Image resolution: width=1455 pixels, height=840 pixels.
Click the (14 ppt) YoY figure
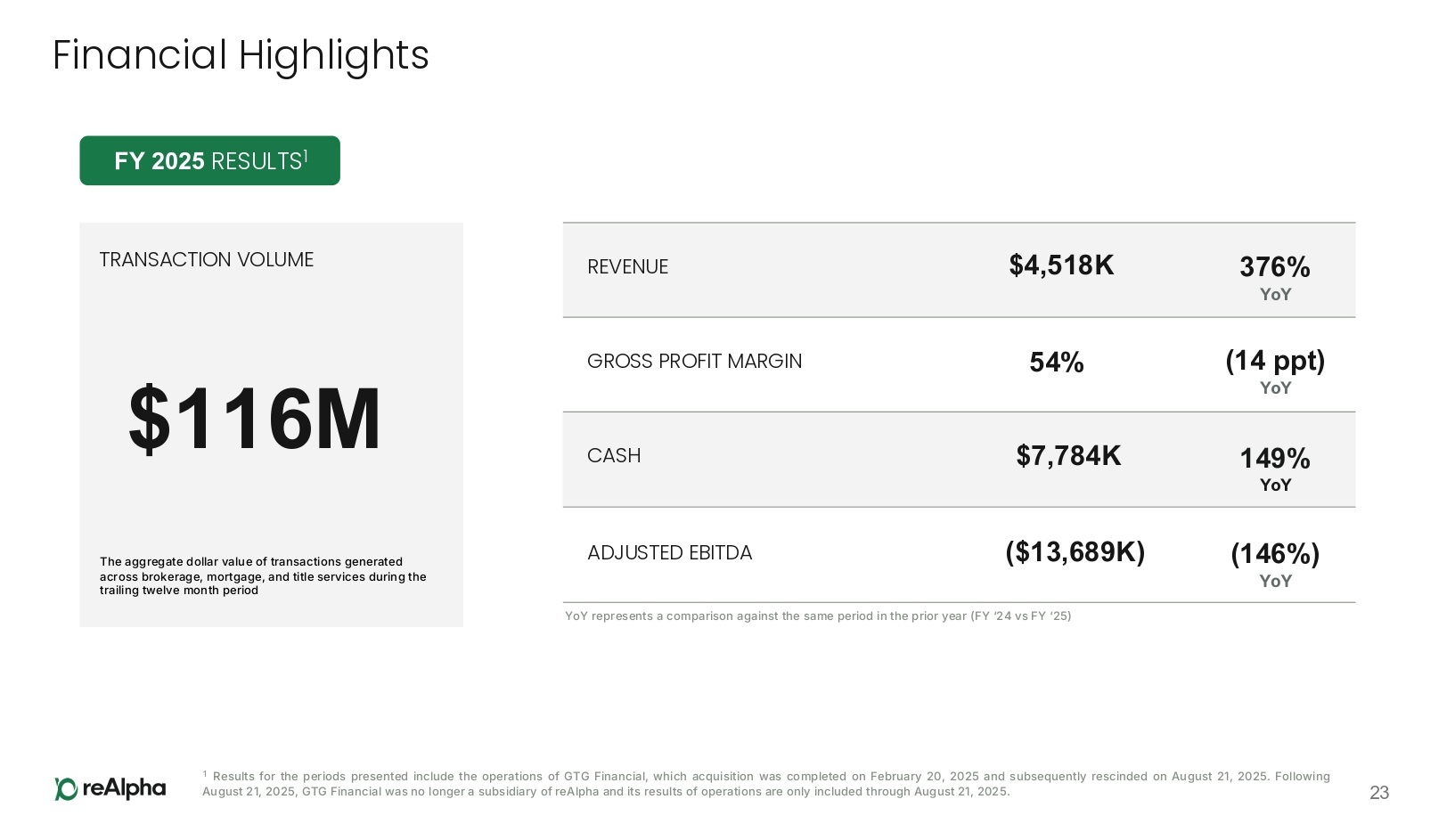1274,361
